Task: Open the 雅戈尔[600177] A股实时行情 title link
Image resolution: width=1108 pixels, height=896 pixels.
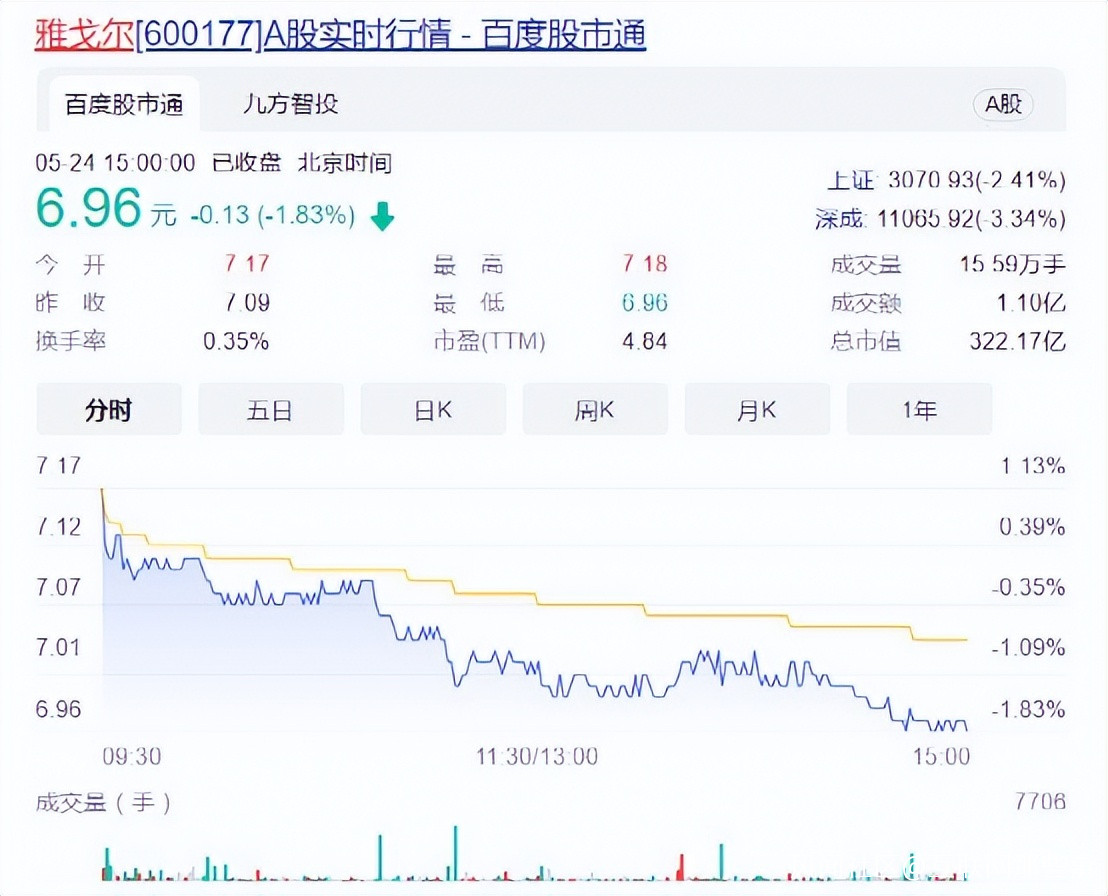Action: [341, 35]
